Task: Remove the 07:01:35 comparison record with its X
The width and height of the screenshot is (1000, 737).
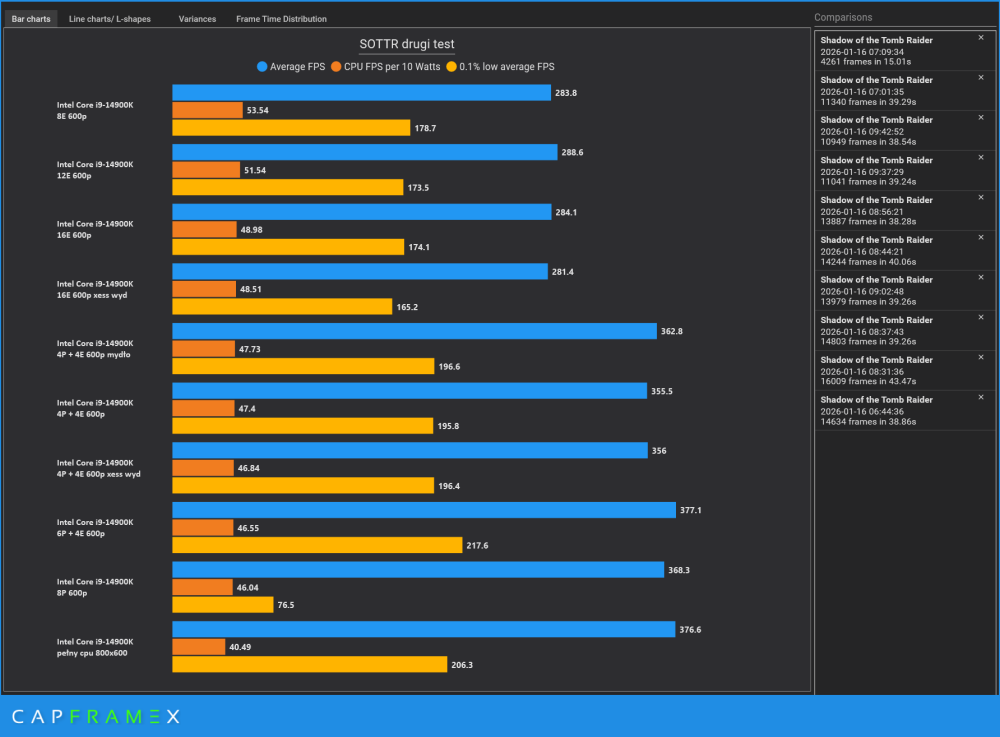Action: pos(981,78)
